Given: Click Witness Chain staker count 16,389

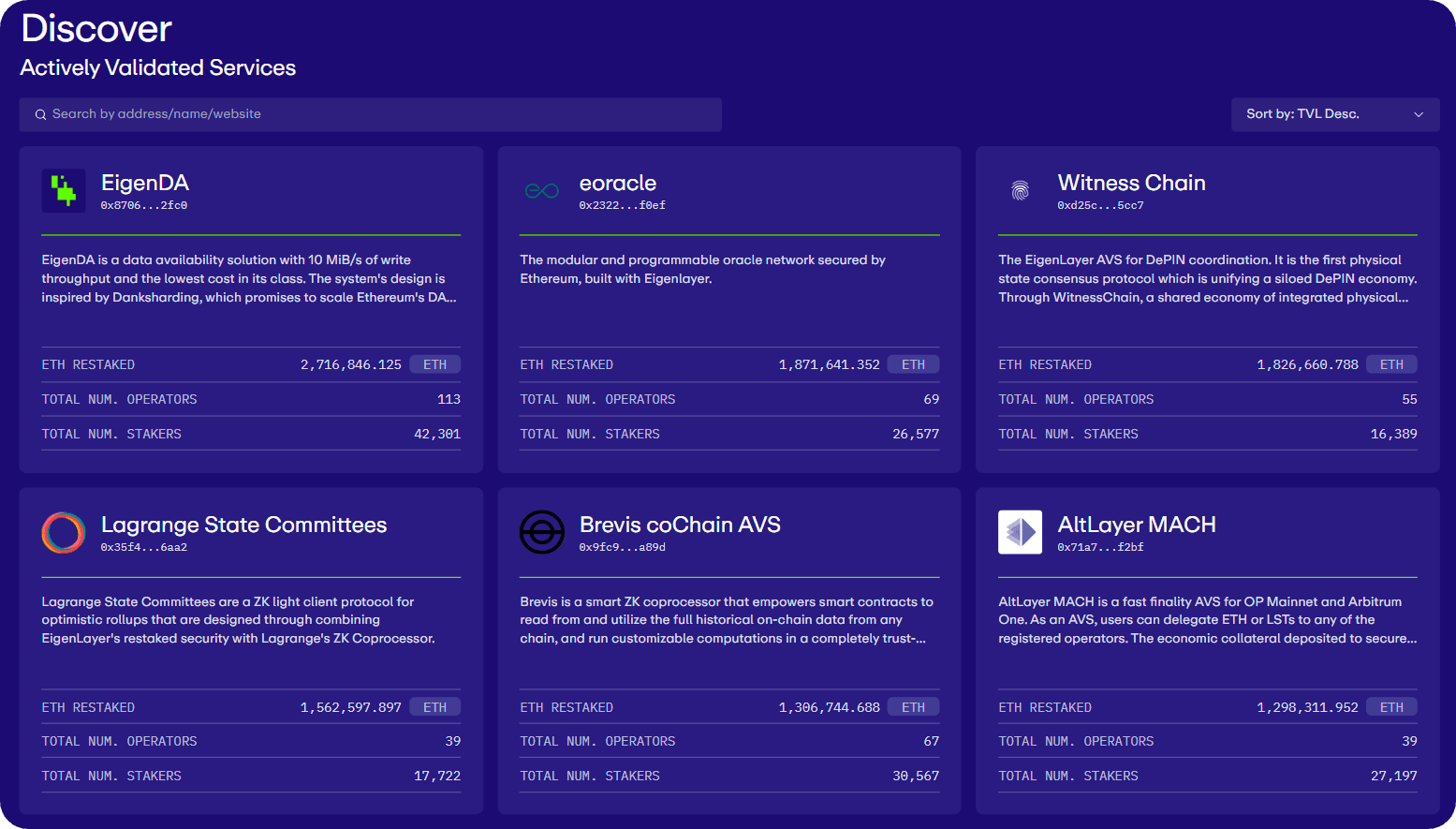Looking at the screenshot, I should [x=1394, y=434].
